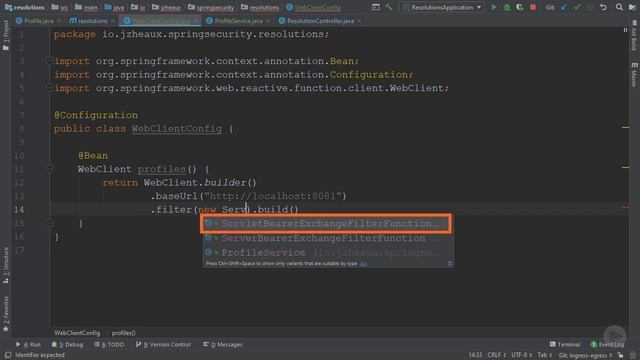Open the Structure tool window sidebar
Screen dimensions: 640x360
click(x=5, y=265)
